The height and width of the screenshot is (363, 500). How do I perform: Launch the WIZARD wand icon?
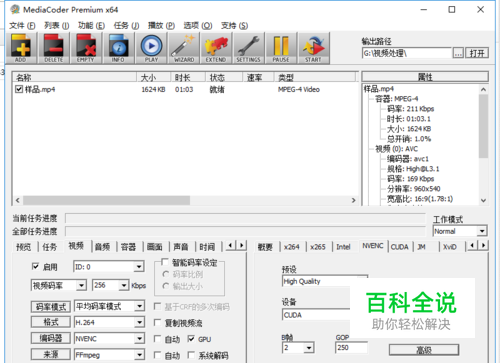[x=184, y=48]
